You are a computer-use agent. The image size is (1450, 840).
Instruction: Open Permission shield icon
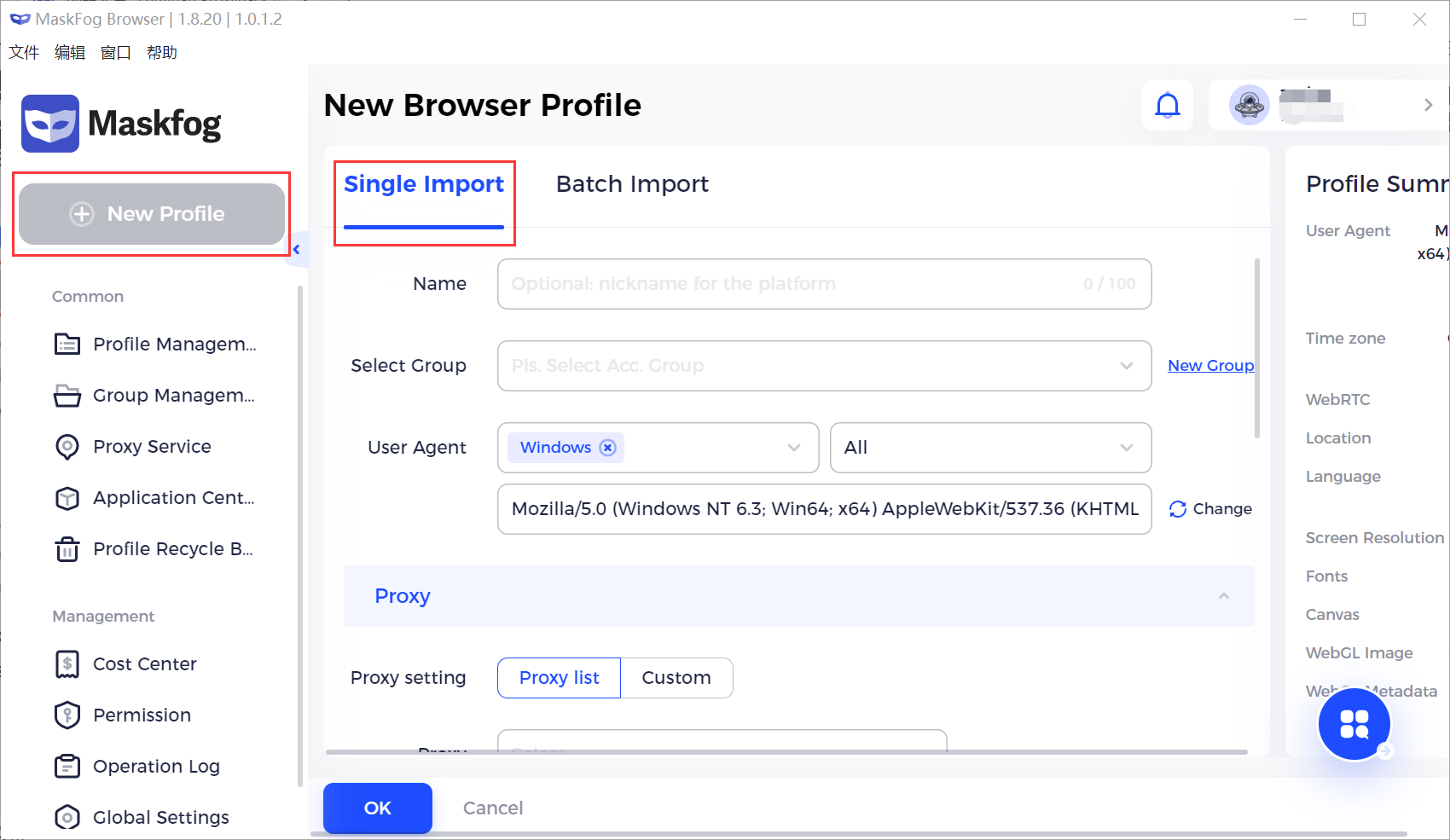[67, 715]
